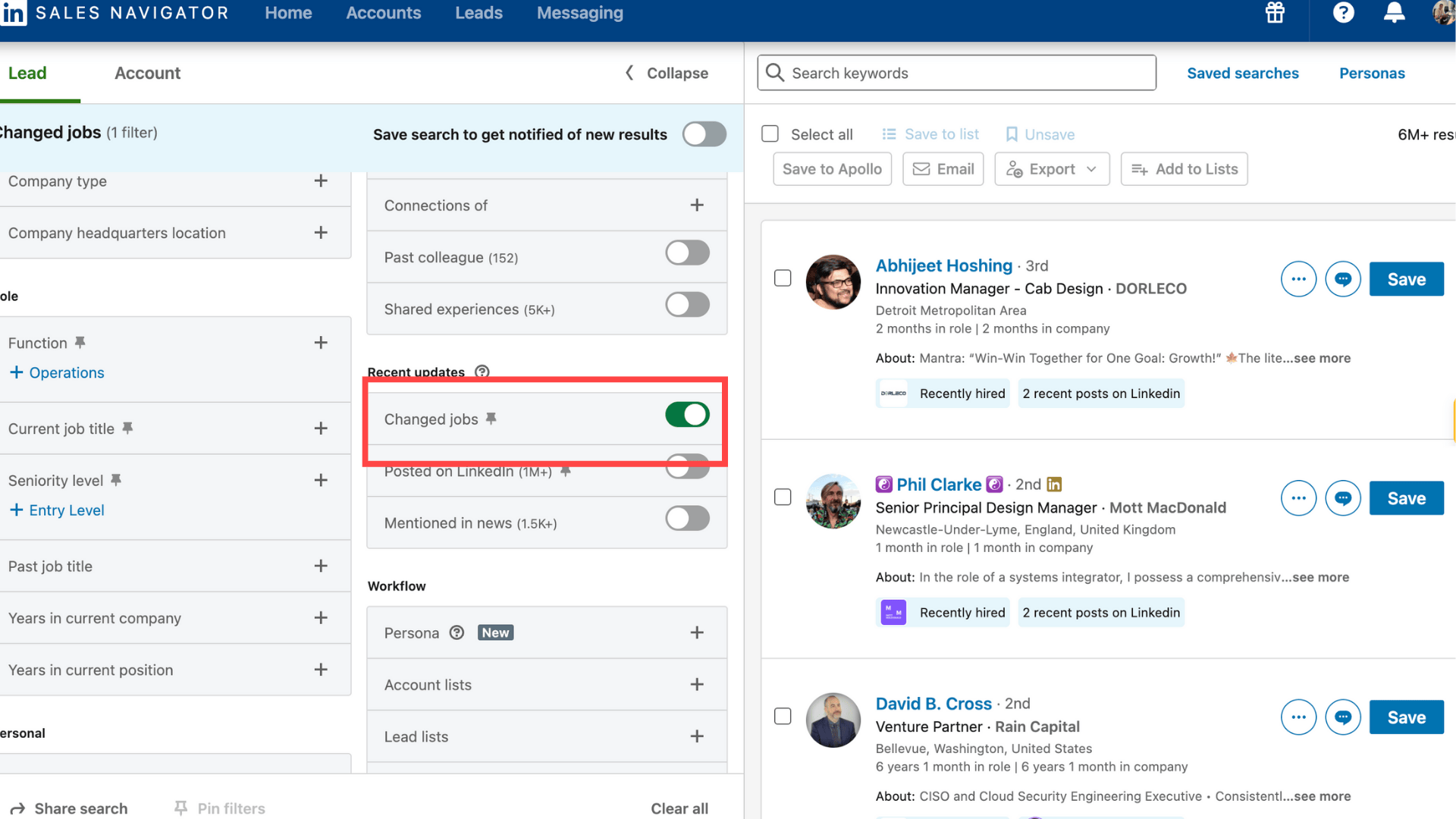The height and width of the screenshot is (819, 1456).
Task: Expand the Persona workflow section
Action: coord(697,632)
